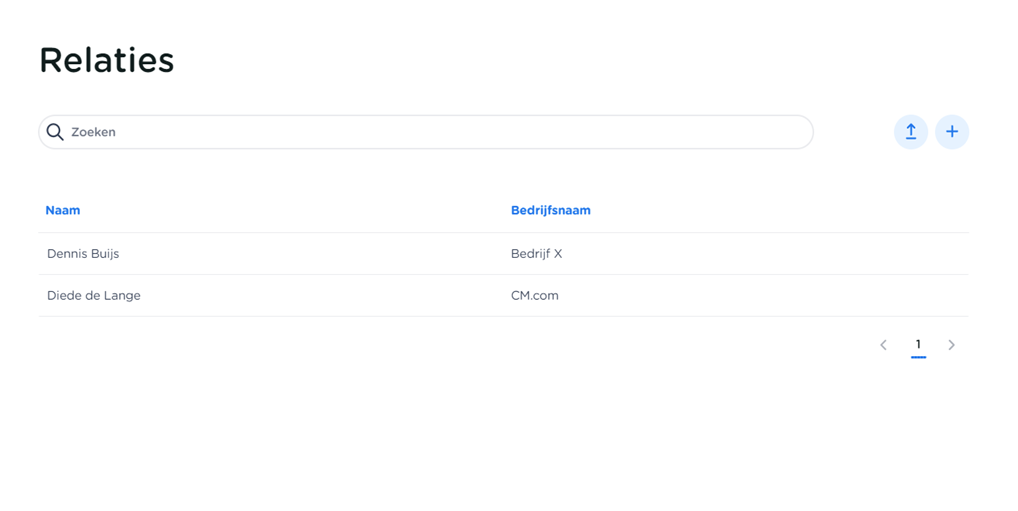Screen dimensions: 1018x511
Task: Select the first table row
Action: [x=300, y=254]
